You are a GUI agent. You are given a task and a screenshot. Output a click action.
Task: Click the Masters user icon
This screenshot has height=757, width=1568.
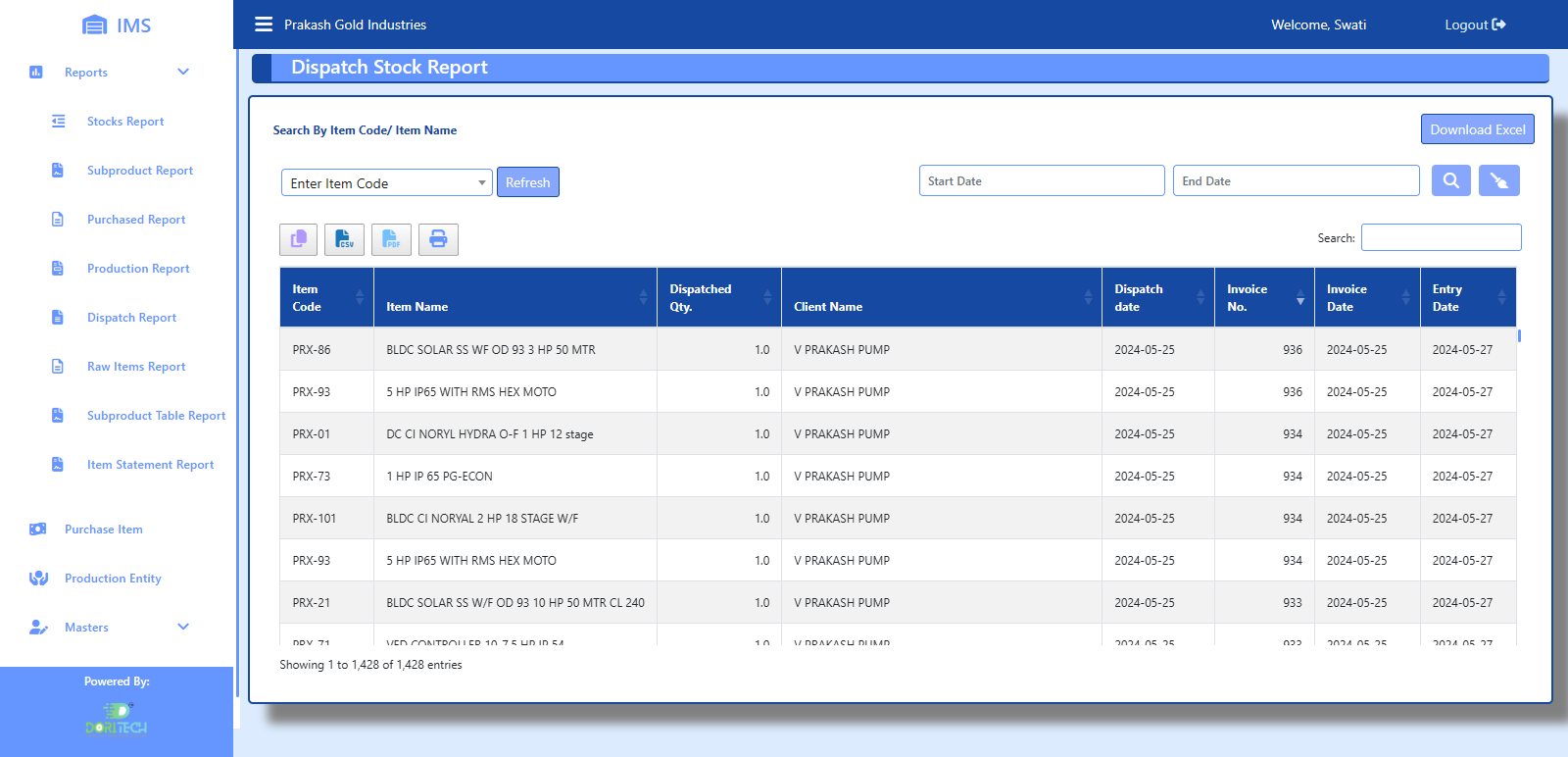pyautogui.click(x=38, y=627)
